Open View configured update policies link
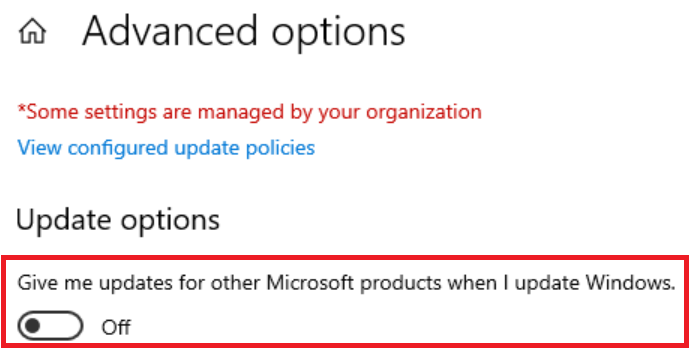This screenshot has height=360, width=692. (x=166, y=148)
